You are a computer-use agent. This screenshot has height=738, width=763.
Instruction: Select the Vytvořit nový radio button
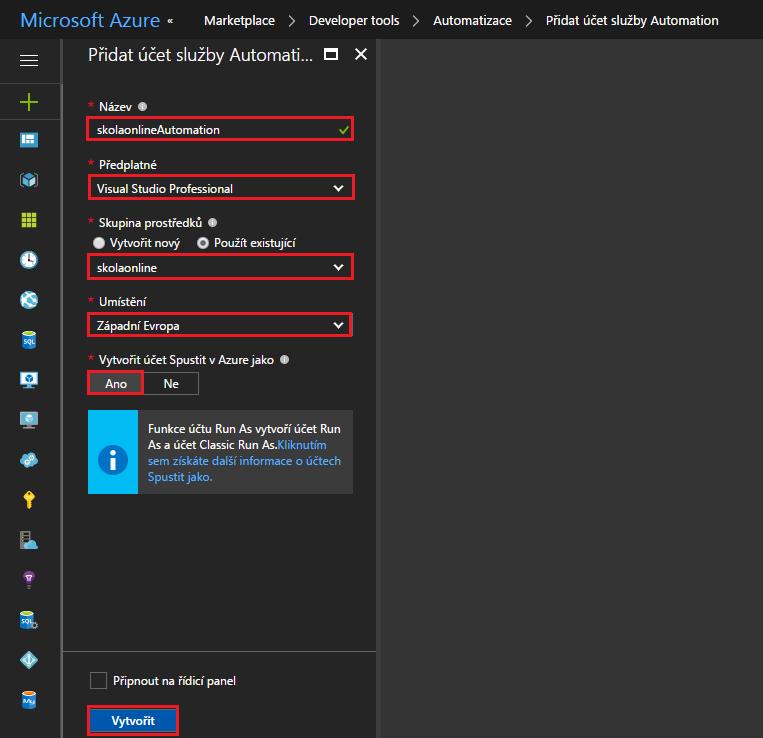(99, 243)
